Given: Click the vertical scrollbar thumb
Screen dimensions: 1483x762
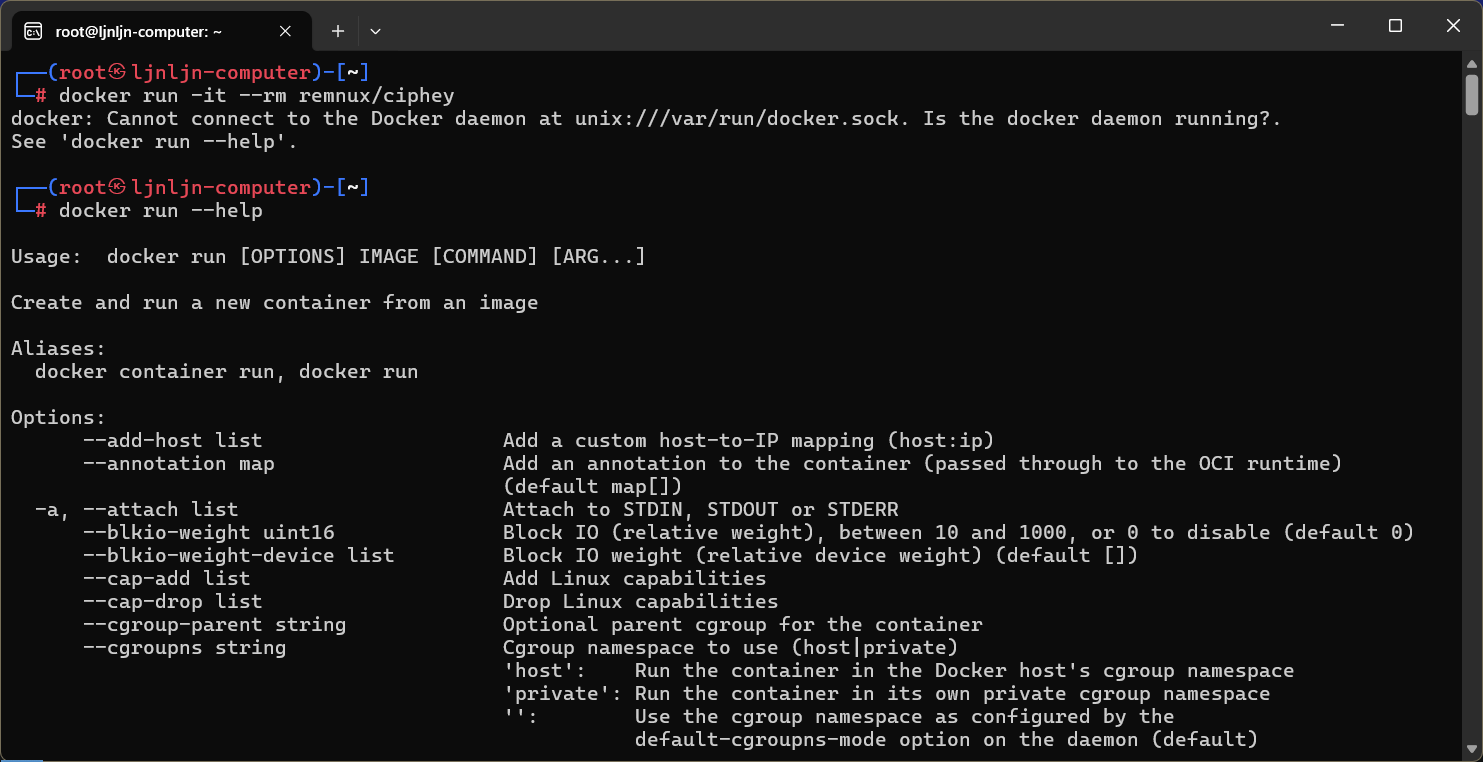Looking at the screenshot, I should tap(1471, 95).
